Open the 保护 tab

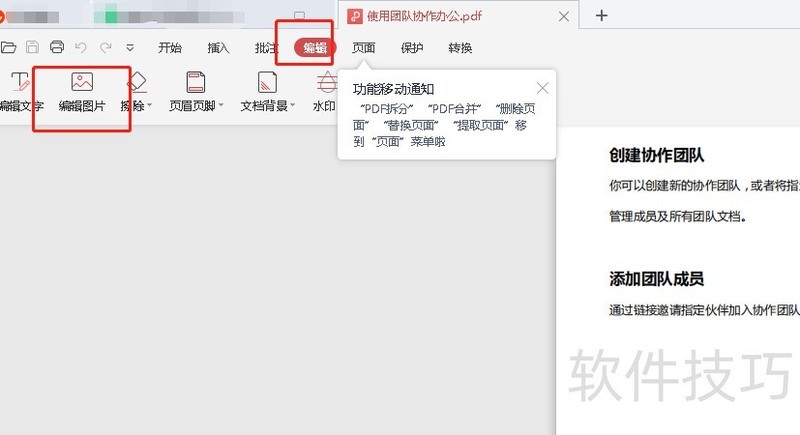(x=412, y=47)
